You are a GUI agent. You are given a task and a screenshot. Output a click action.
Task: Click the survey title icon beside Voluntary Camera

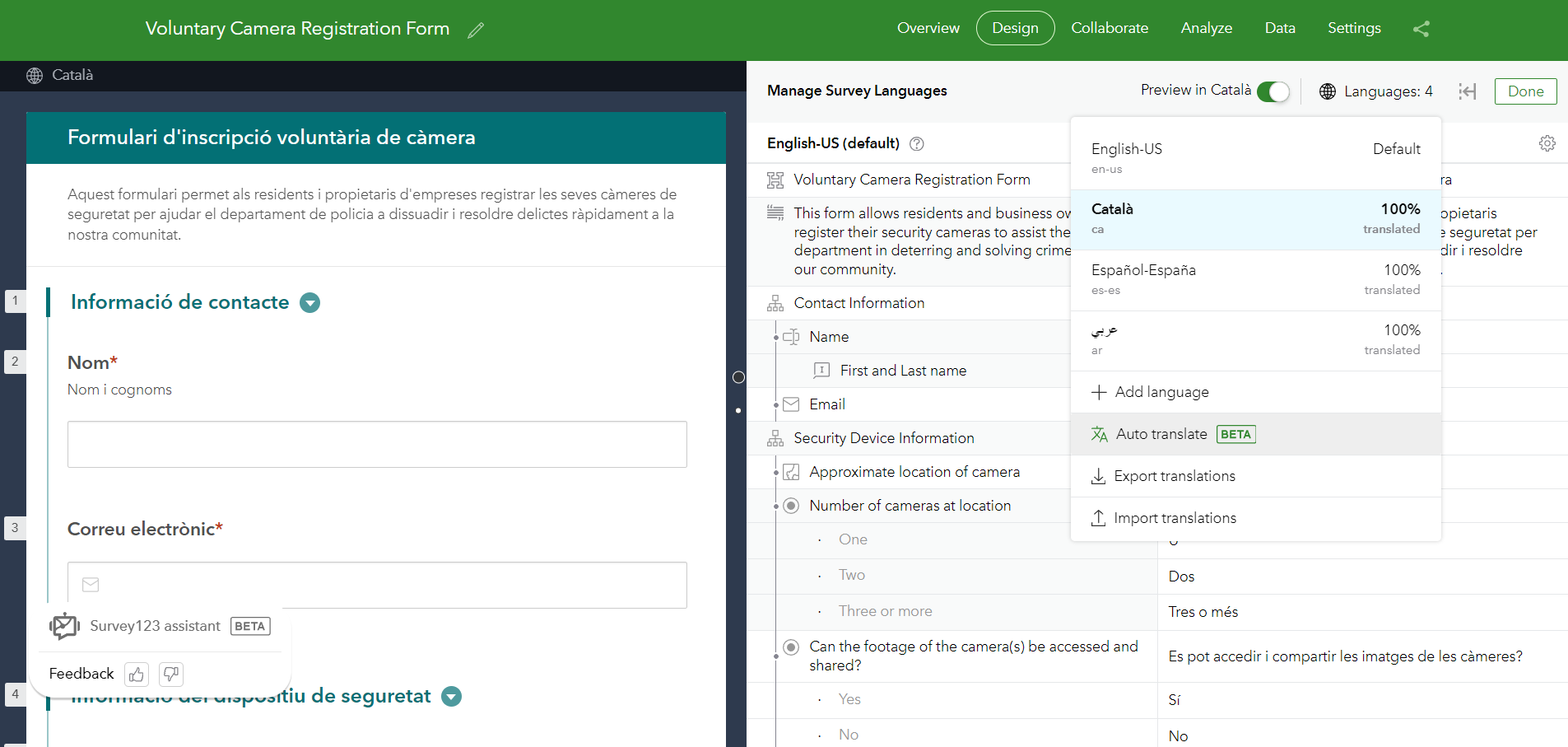point(775,180)
